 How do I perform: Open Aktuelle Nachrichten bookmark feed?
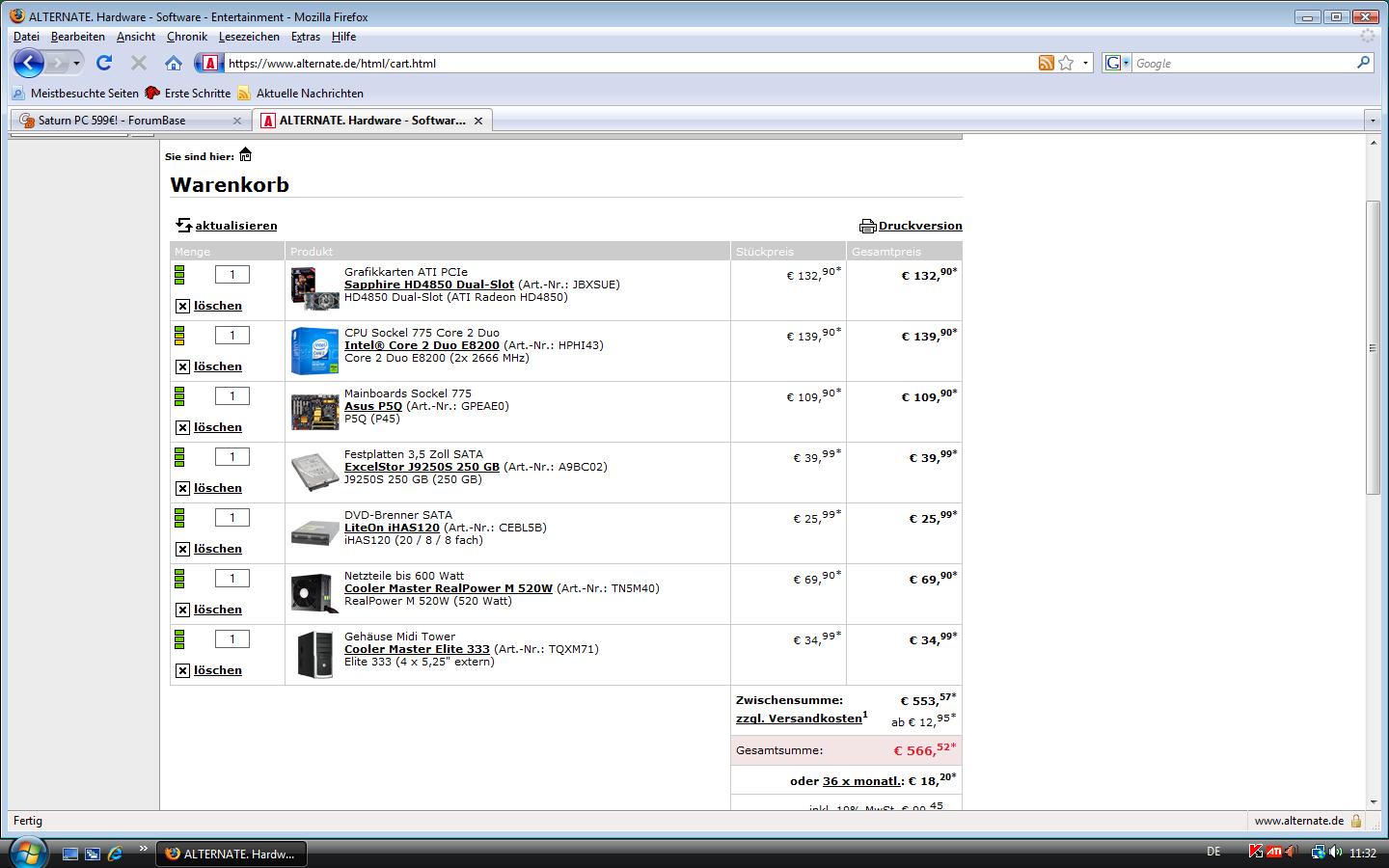pyautogui.click(x=301, y=94)
